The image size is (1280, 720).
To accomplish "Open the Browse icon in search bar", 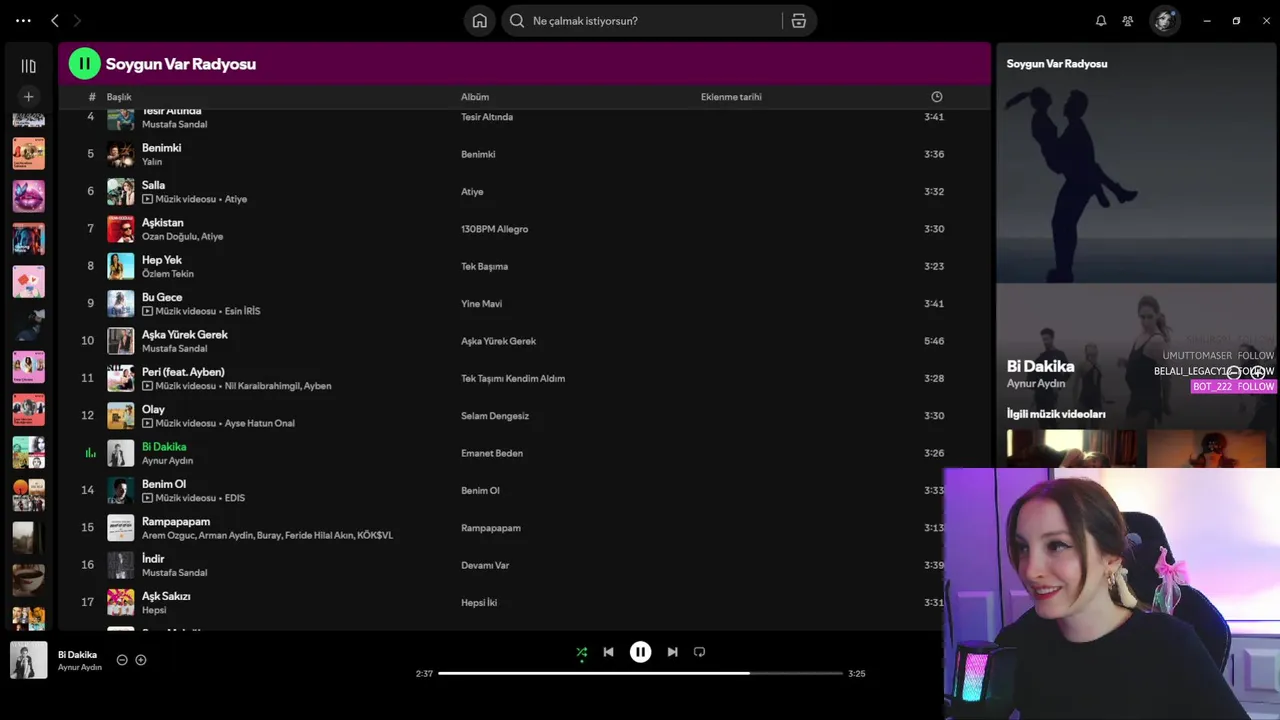I will (x=799, y=20).
